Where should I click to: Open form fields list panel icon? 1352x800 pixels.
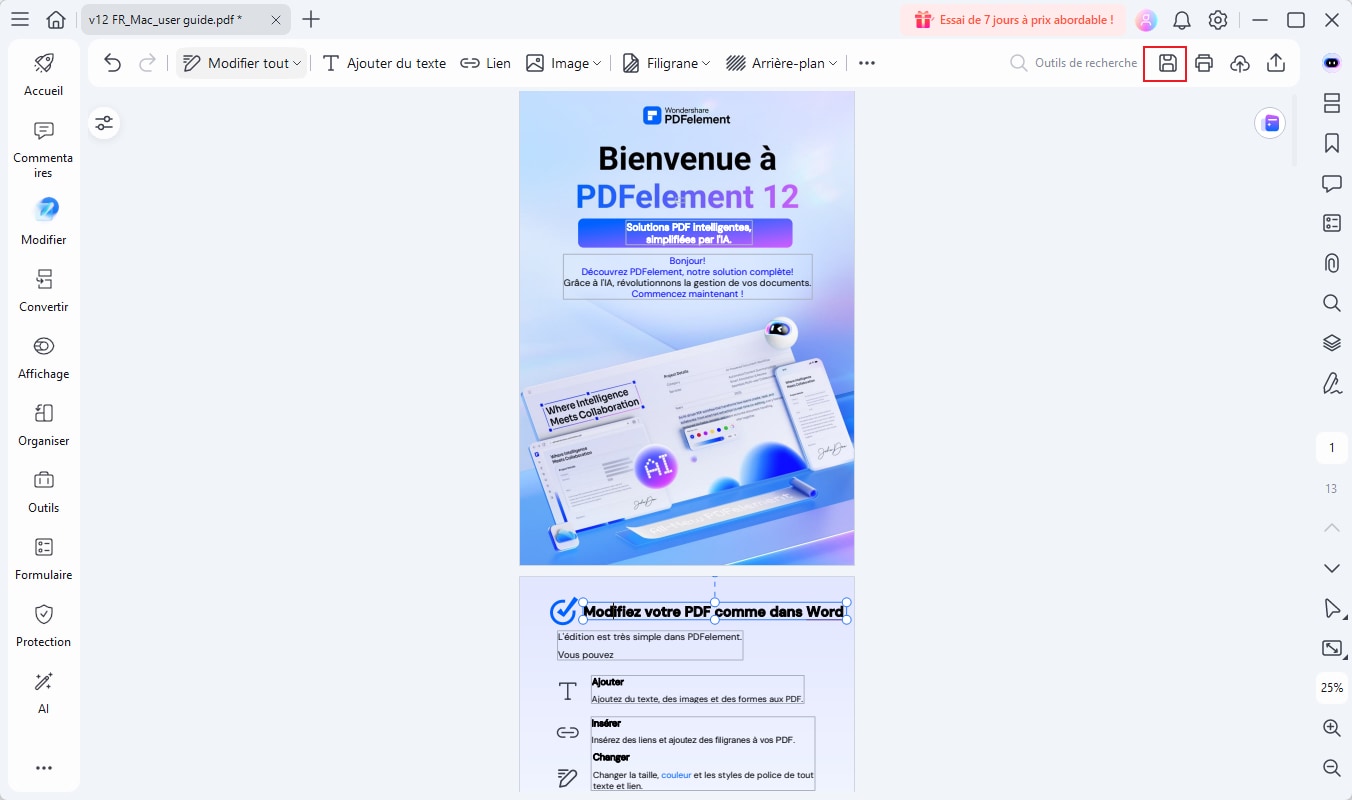[x=1331, y=223]
